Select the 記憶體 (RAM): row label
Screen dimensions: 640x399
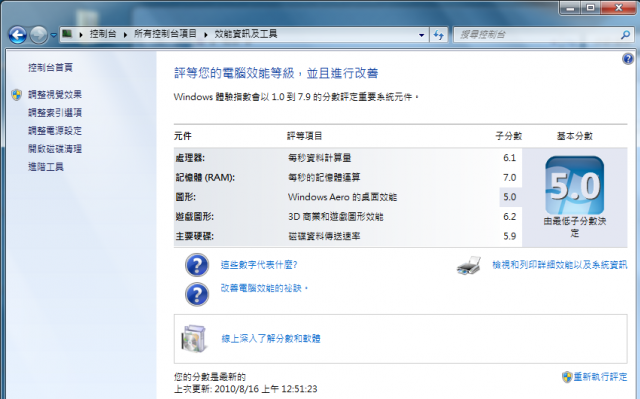205,177
